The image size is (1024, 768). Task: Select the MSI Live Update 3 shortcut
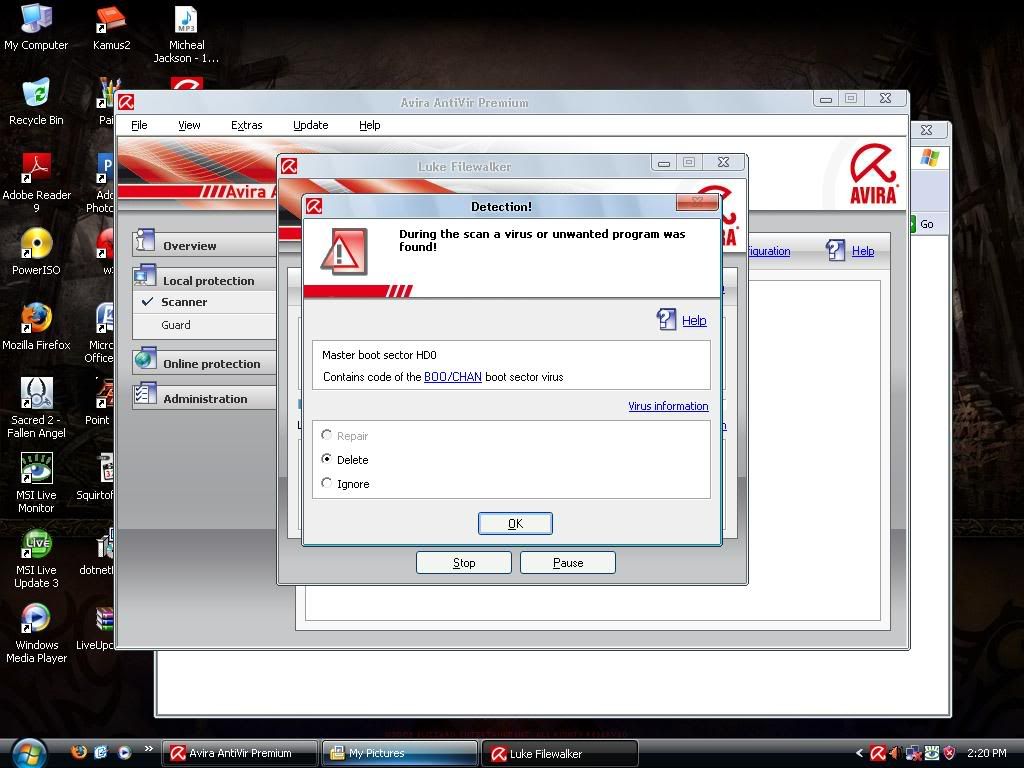click(36, 558)
